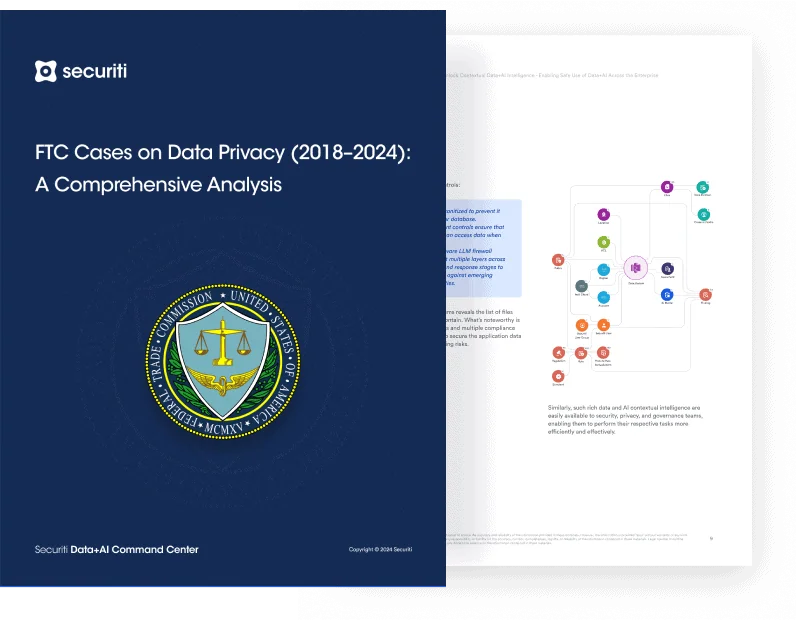Viewport: 796px width, 620px height.
Task: Click the paragraph starting with "Similarly, such rich data"
Action: (x=630, y=422)
